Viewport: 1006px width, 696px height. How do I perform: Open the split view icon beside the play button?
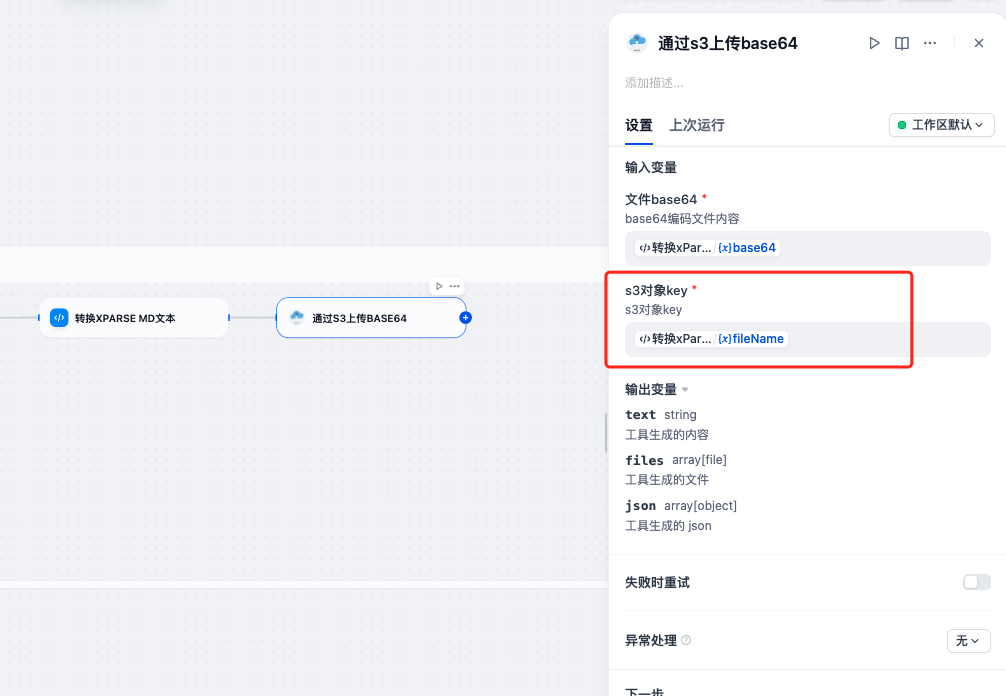coord(902,43)
